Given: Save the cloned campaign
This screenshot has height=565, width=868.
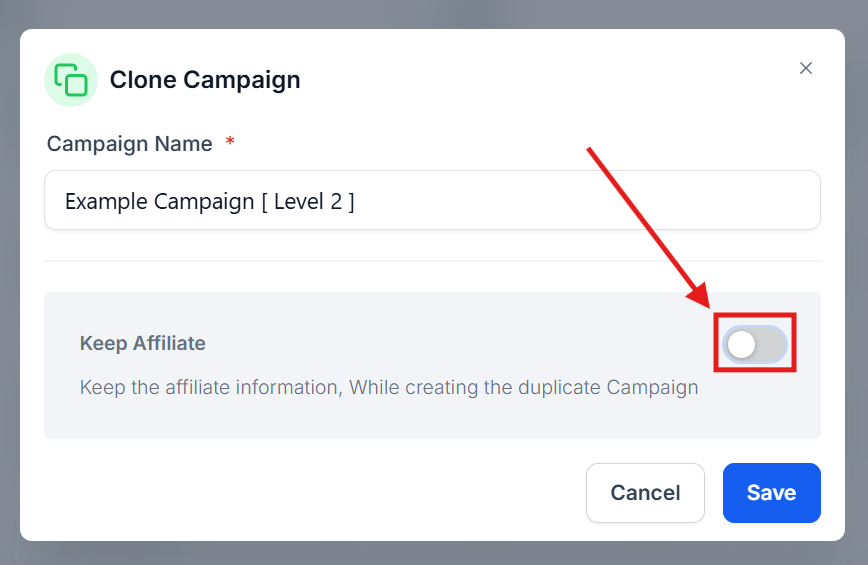Looking at the screenshot, I should tap(771, 493).
